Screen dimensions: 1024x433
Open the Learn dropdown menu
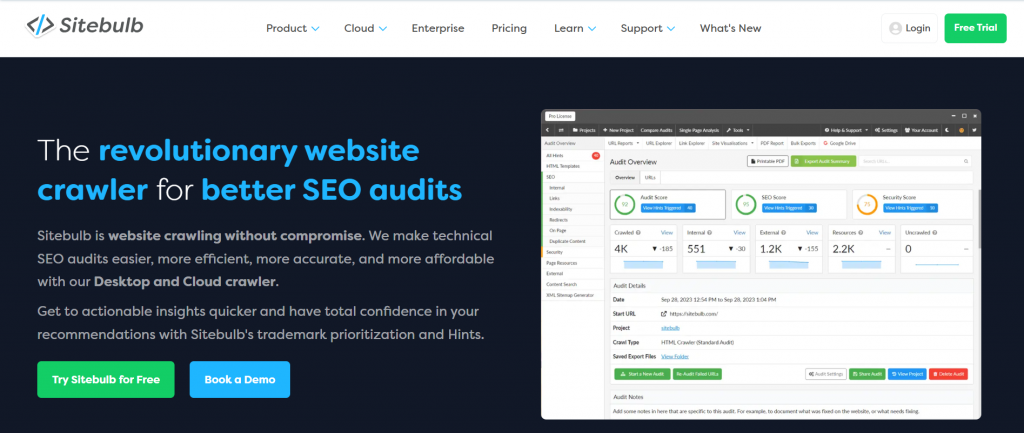tap(575, 28)
